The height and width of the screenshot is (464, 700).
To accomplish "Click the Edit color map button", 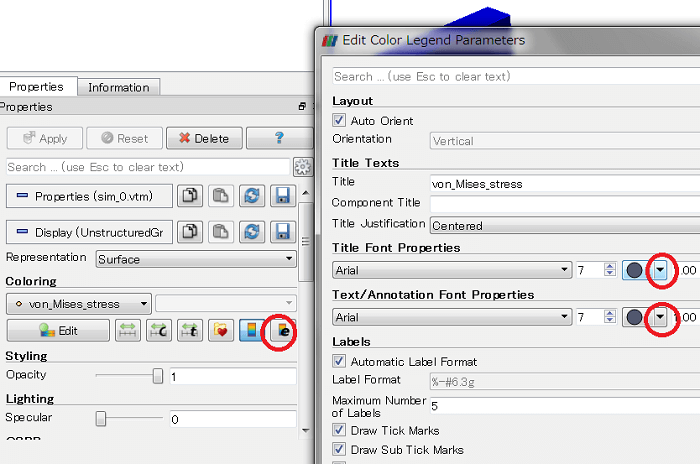I will click(58, 331).
